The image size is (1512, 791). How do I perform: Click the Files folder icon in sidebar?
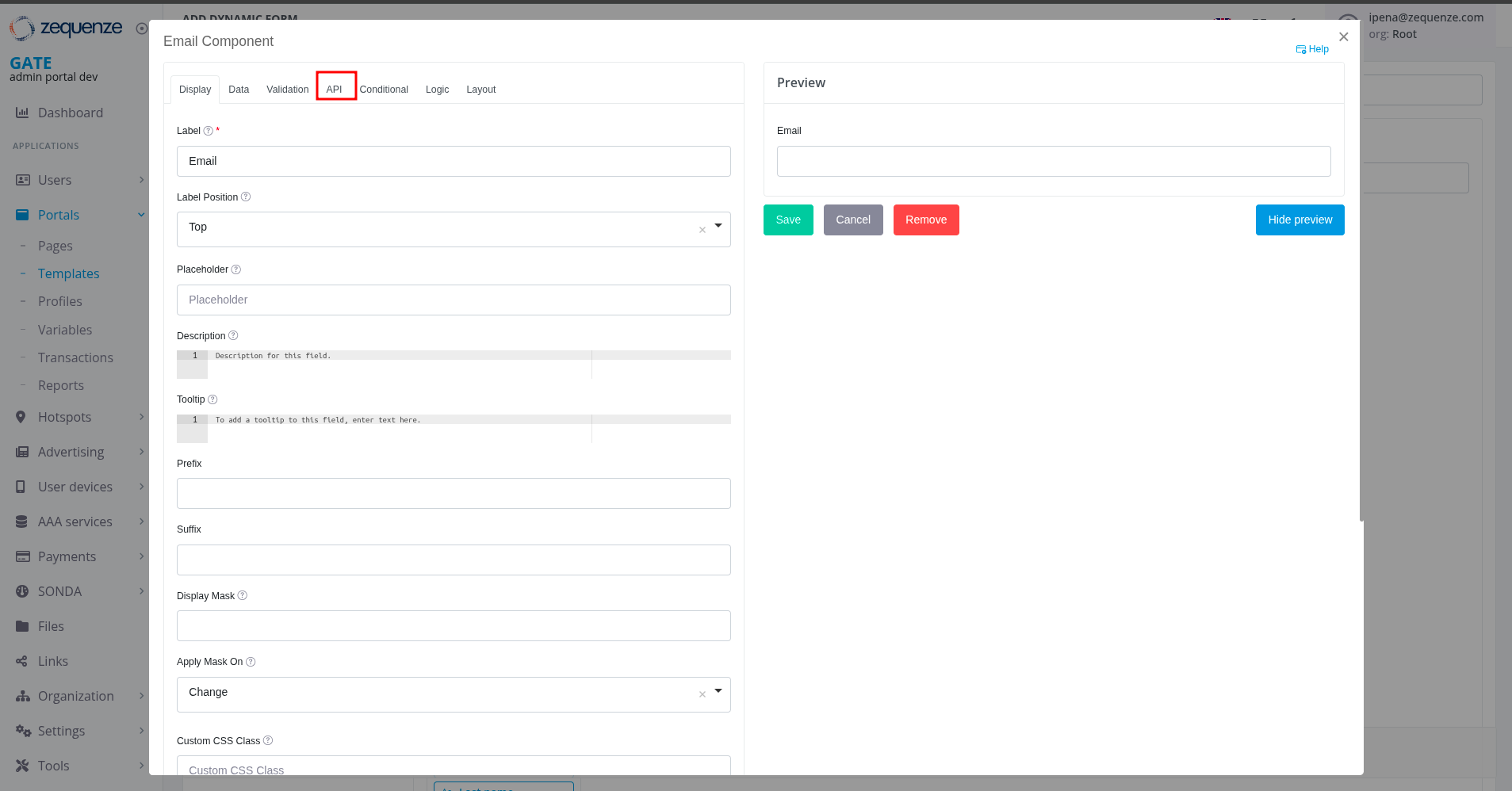[22, 626]
